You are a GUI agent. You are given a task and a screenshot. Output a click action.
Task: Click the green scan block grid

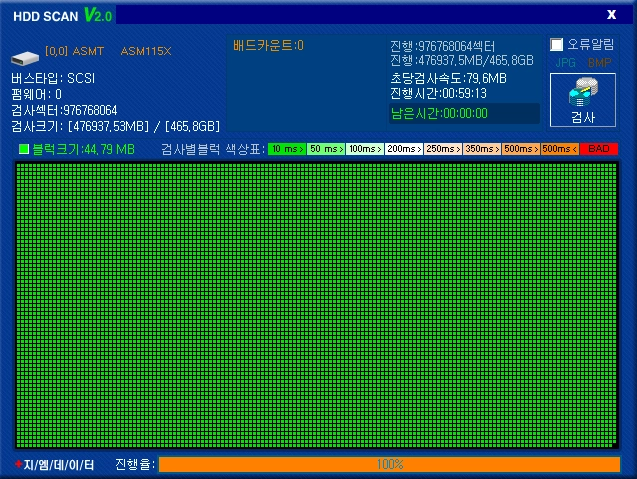[x=317, y=306]
